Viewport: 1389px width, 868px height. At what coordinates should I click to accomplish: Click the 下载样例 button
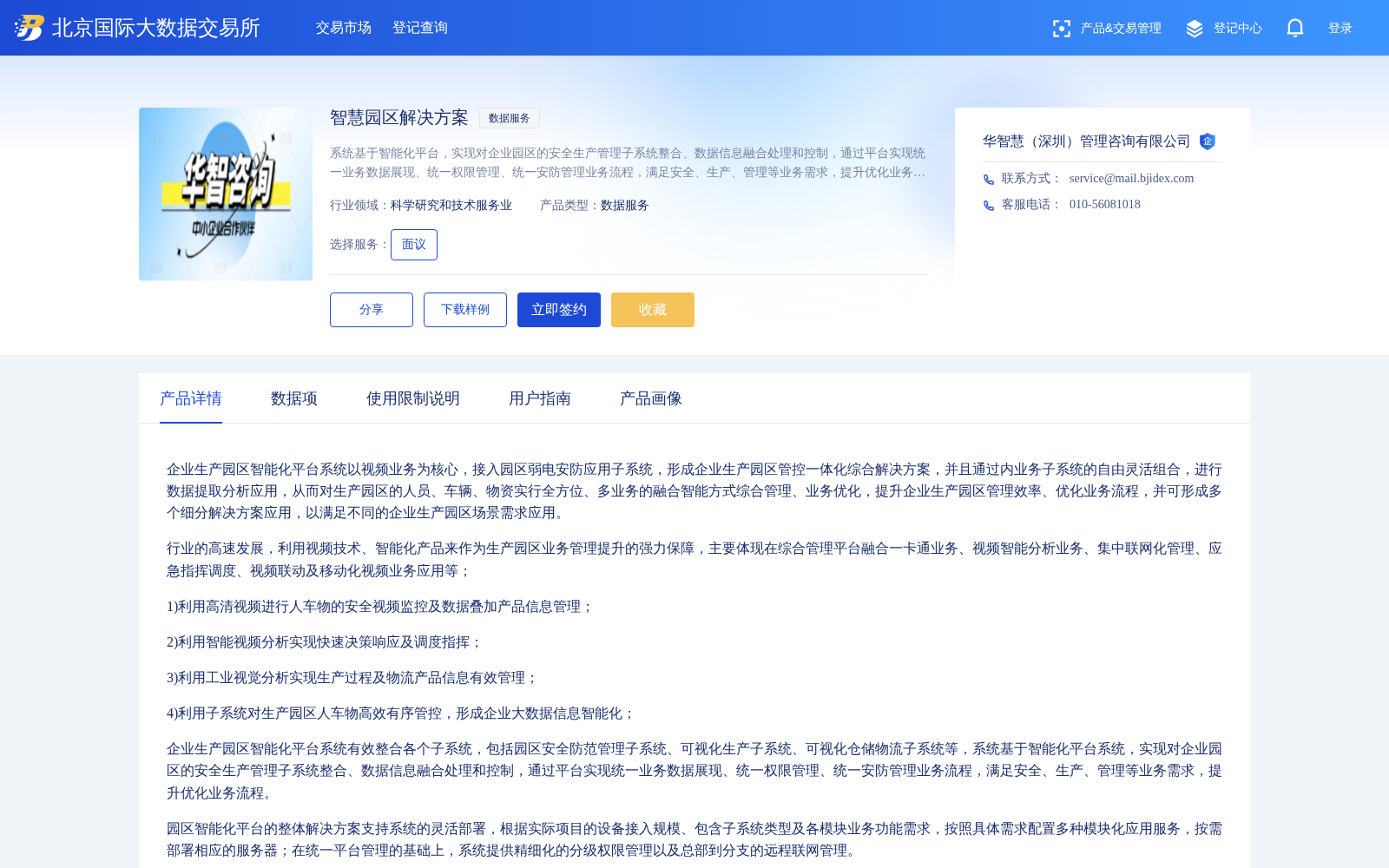(x=465, y=310)
